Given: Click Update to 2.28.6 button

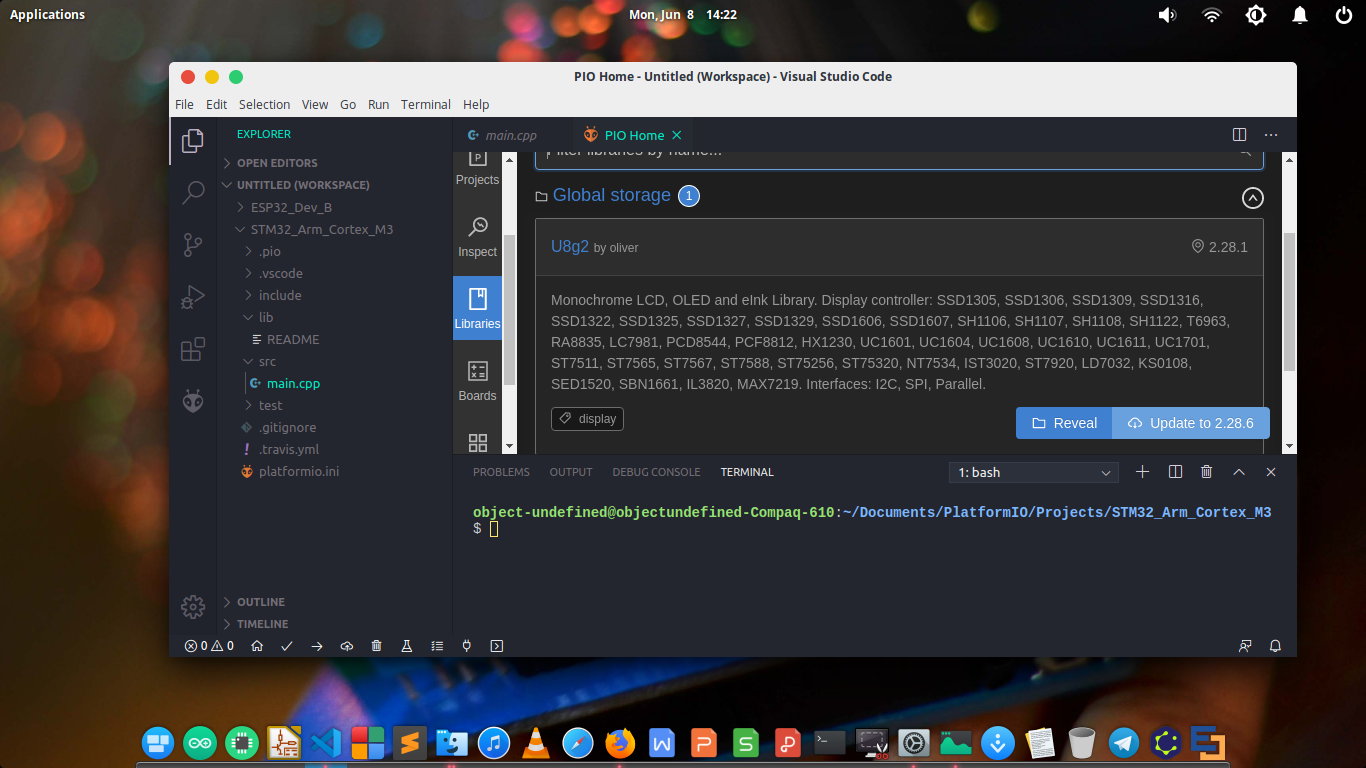Looking at the screenshot, I should [x=1190, y=423].
